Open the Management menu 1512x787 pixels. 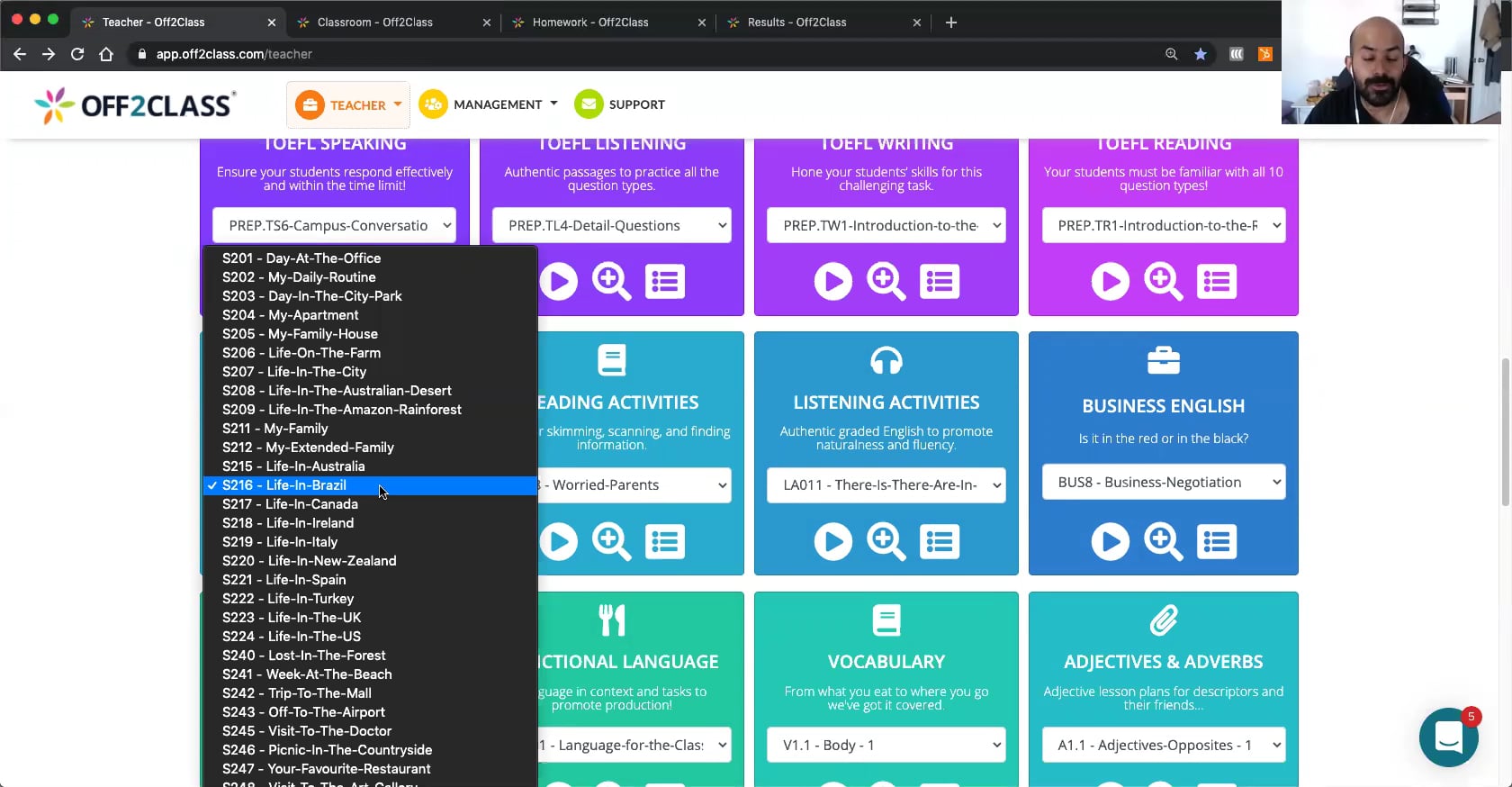point(489,104)
